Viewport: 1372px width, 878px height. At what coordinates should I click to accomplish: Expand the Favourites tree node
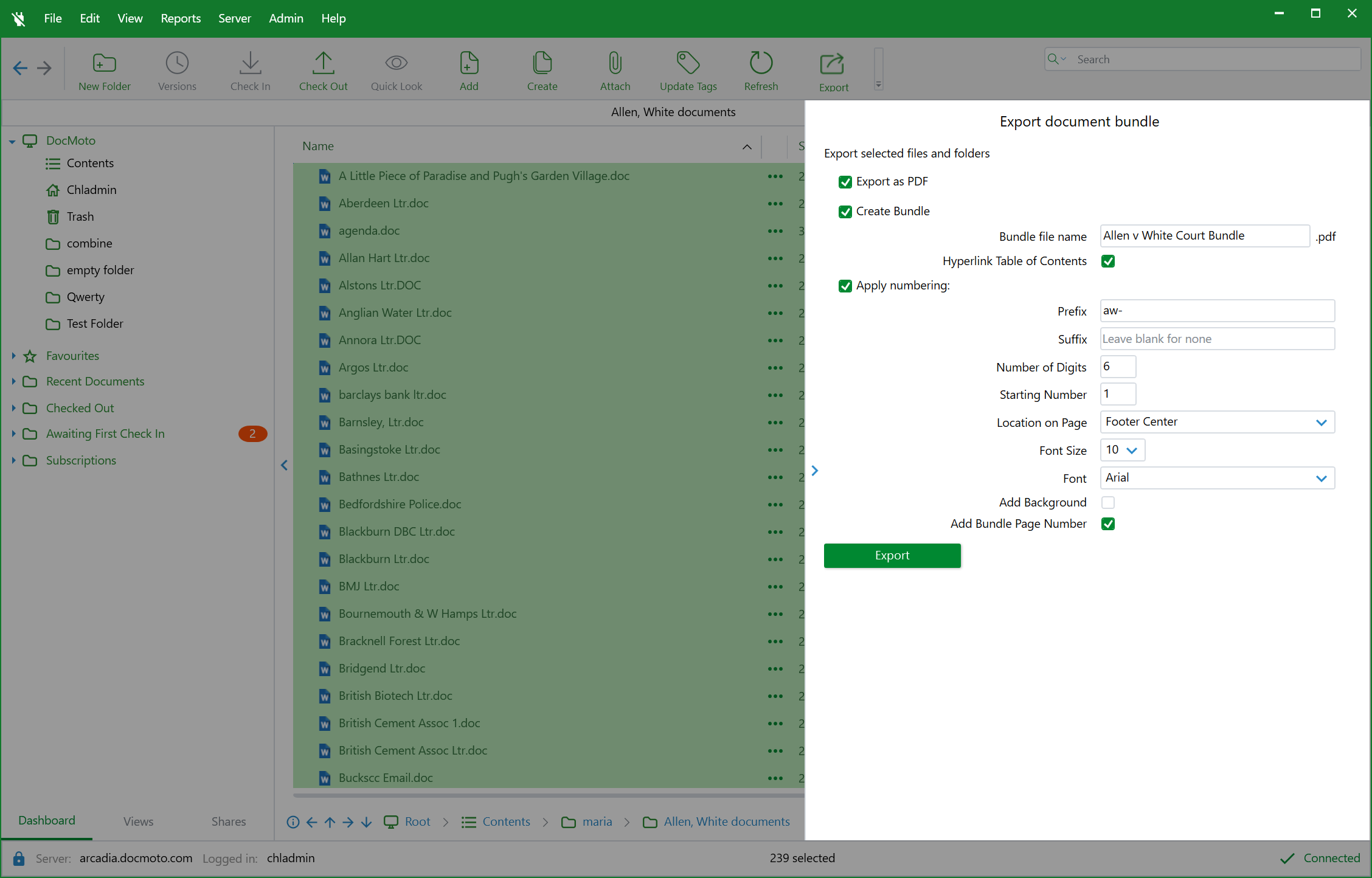(13, 356)
